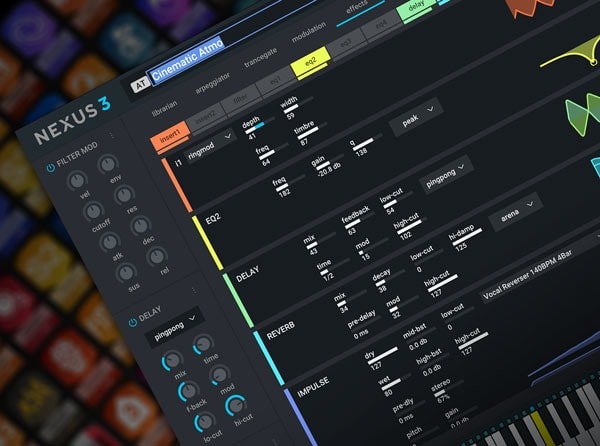The image size is (600, 446).
Task: Click the ringmod depth slider showing 41
Action: pos(260,125)
